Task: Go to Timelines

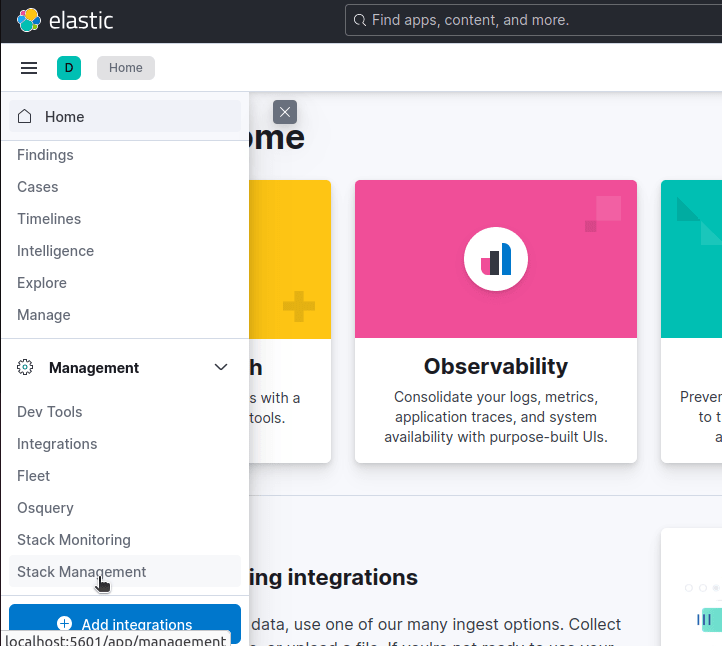Action: point(49,219)
